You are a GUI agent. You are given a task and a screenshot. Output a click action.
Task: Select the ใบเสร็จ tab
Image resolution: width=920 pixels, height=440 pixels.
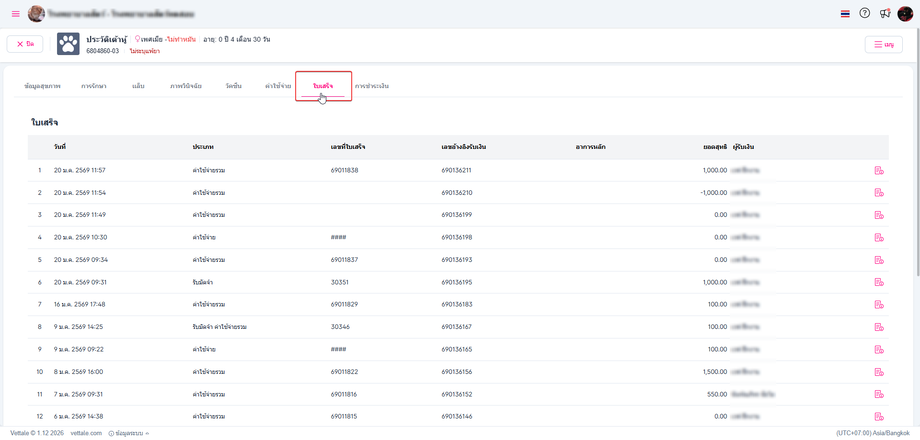[x=323, y=86]
